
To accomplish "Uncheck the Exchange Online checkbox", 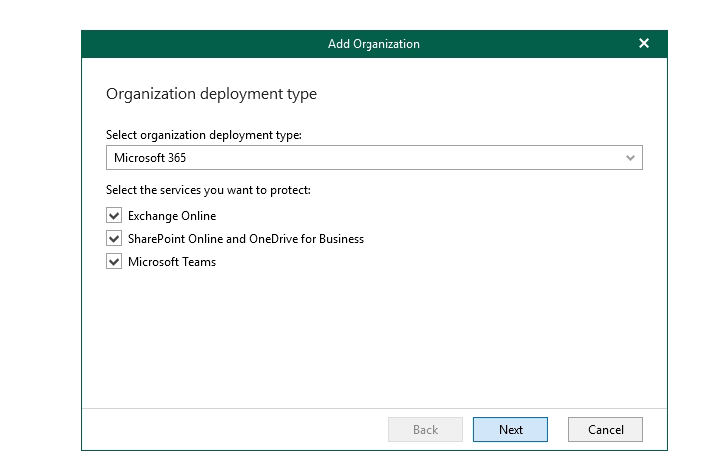I will click(114, 215).
